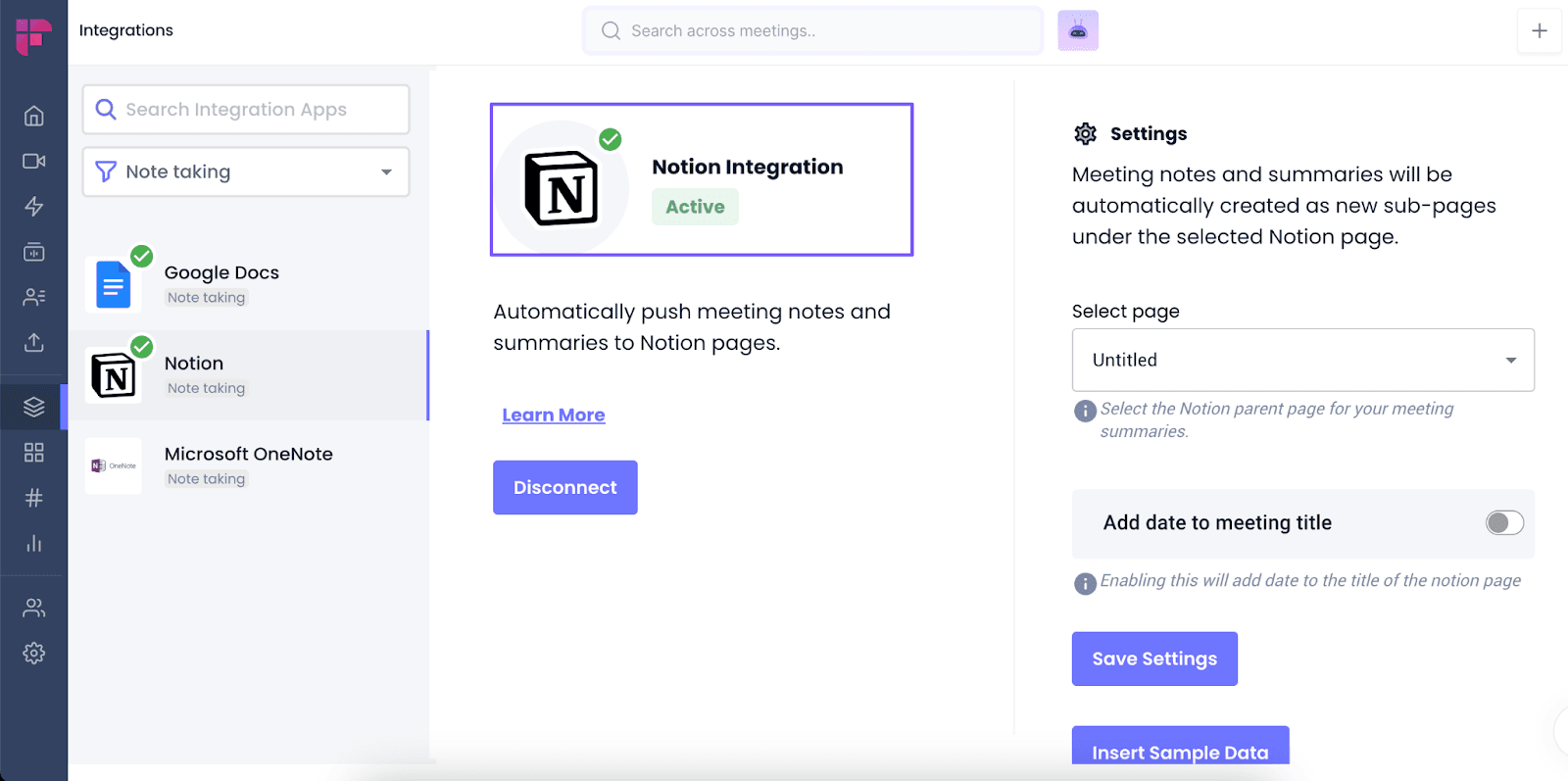Click the info icon beside date hint
This screenshot has height=781, width=1568.
1085,583
